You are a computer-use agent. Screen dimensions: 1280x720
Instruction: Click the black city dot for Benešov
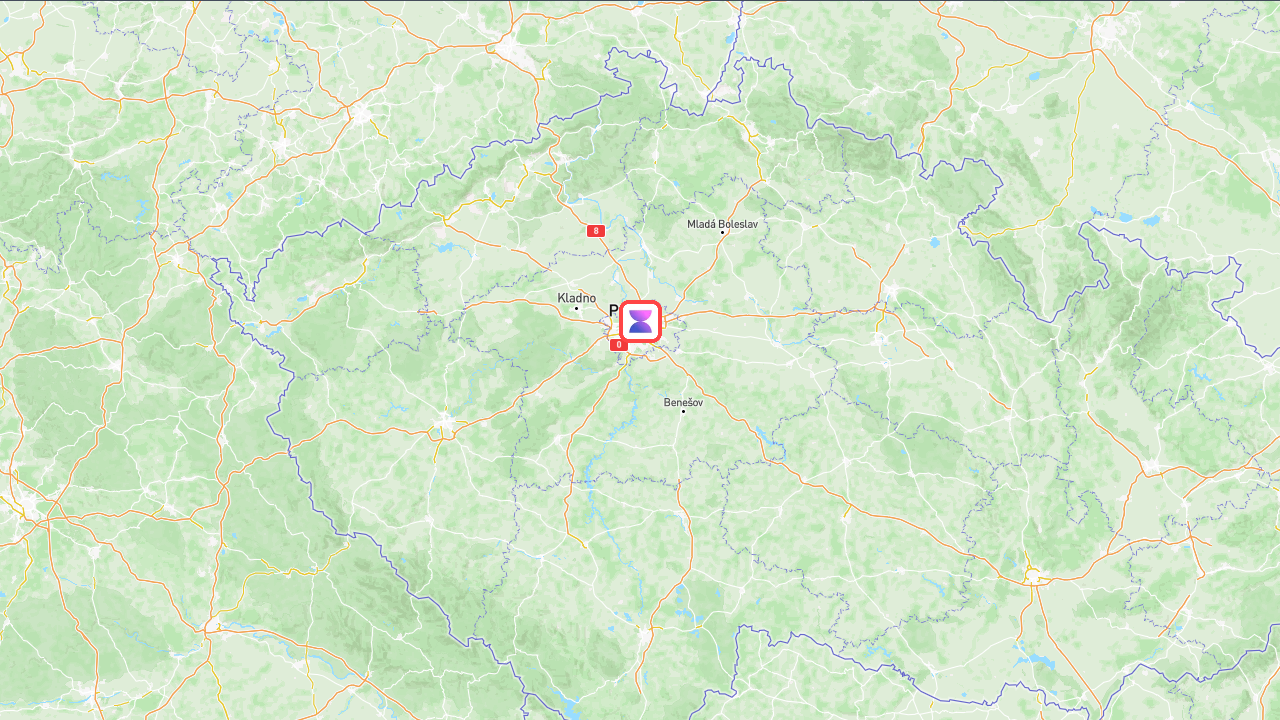tap(683, 411)
